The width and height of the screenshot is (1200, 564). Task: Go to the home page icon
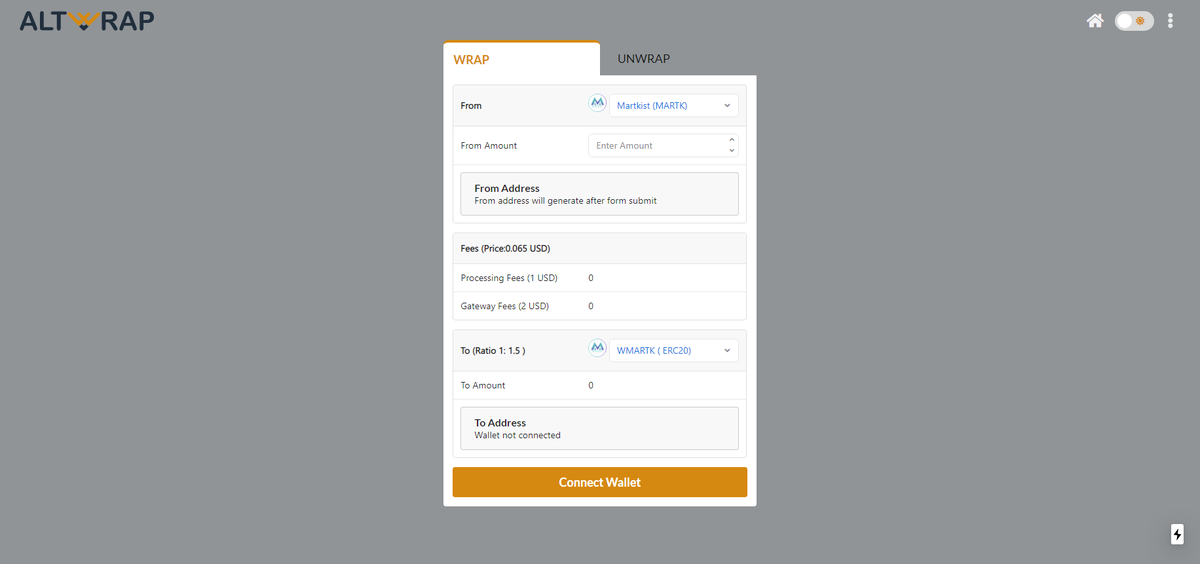point(1095,20)
